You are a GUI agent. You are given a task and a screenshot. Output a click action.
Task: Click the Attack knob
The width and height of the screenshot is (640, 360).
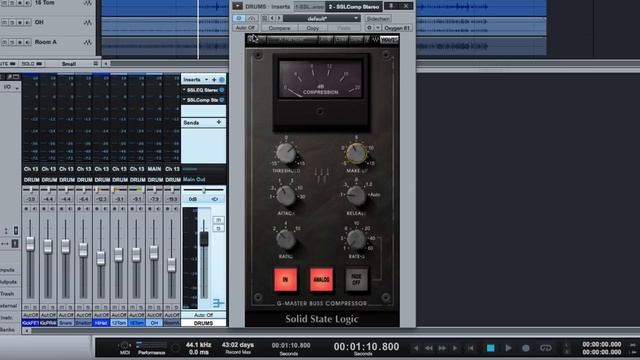[286, 196]
